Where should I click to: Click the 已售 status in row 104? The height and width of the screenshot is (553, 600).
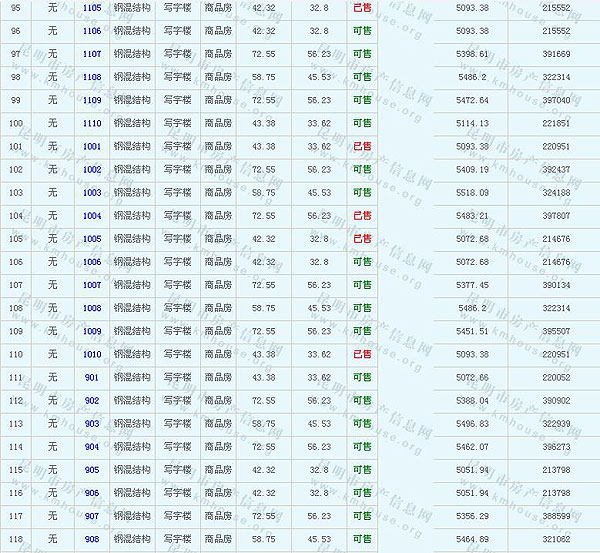[361, 216]
